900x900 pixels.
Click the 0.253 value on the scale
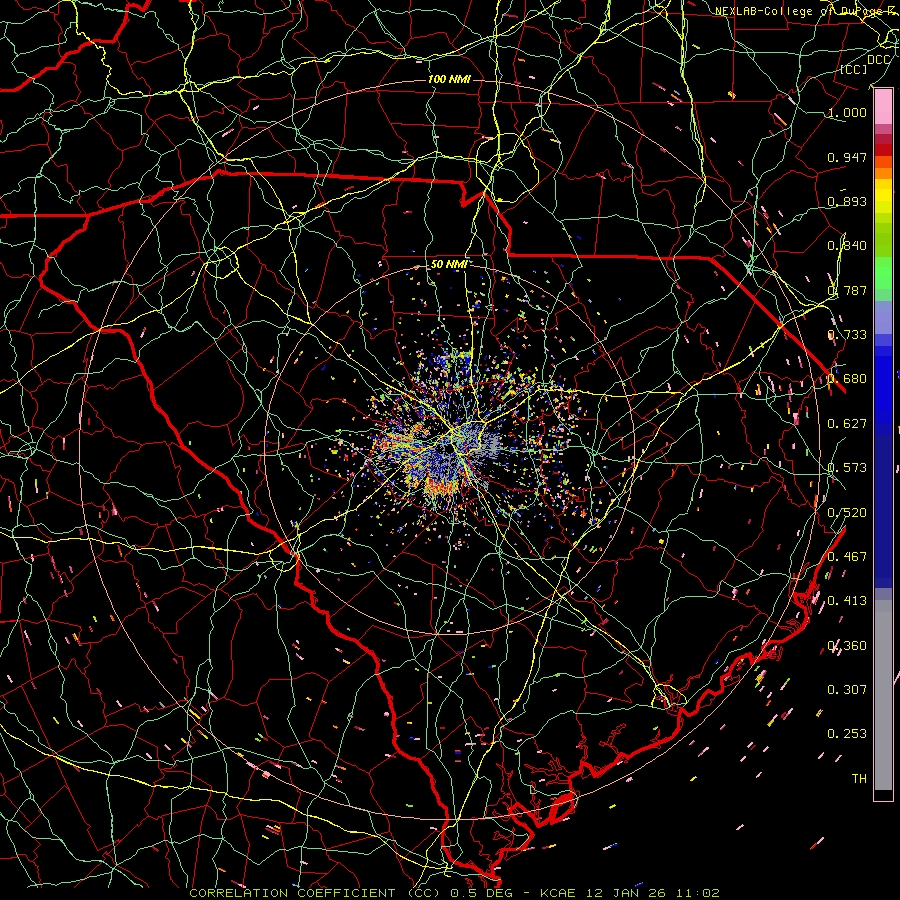click(847, 734)
